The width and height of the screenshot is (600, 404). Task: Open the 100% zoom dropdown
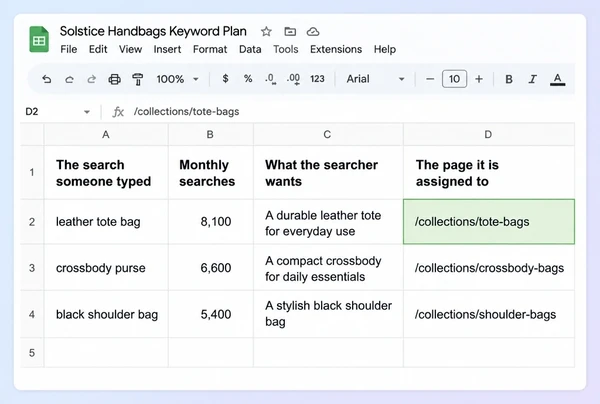click(x=178, y=79)
